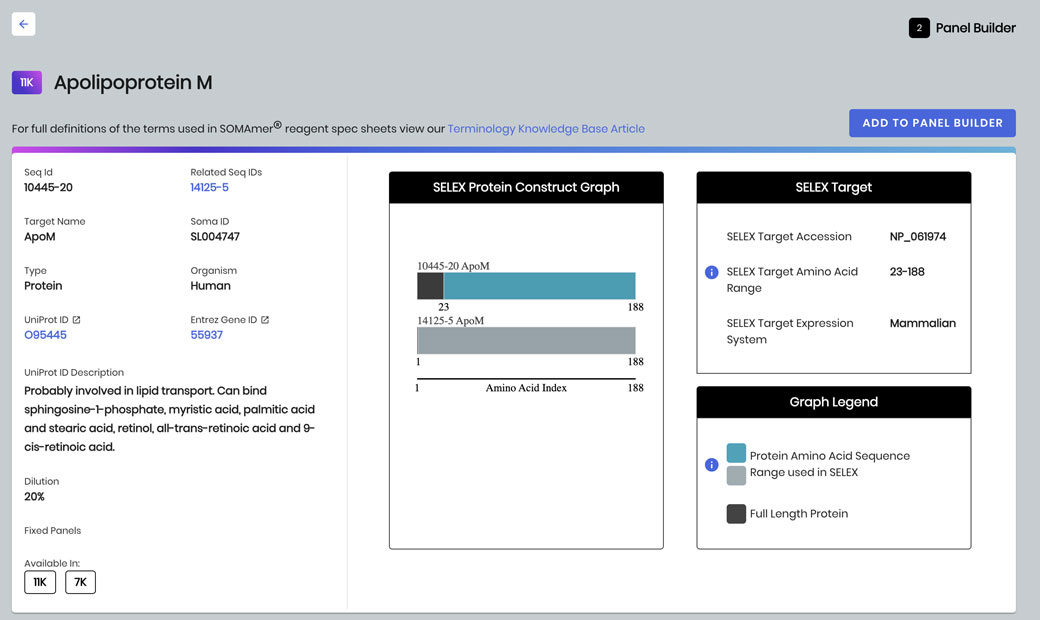Click teal bar of 10445-20 ApoM construct
Image resolution: width=1040 pixels, height=620 pixels.
click(x=539, y=286)
